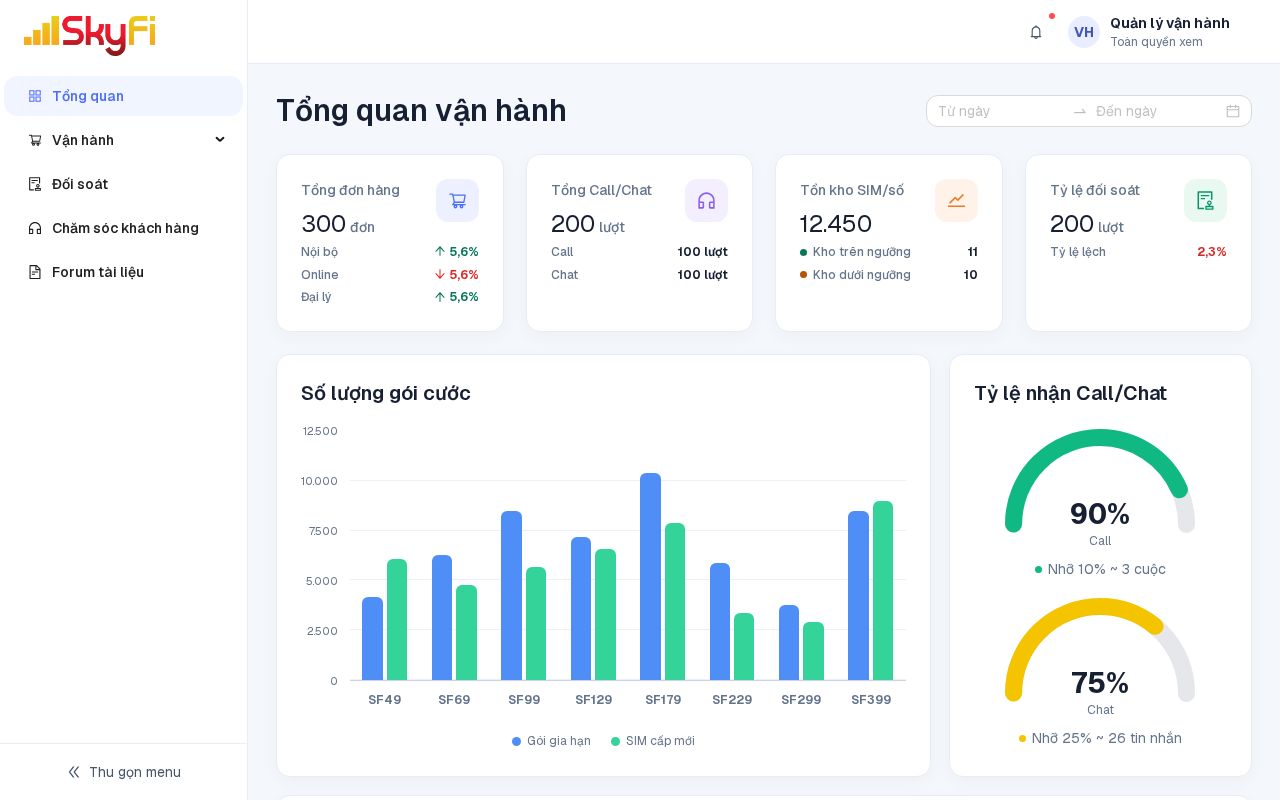Screen dimensions: 1280x800
Task: Click the calendar icon in date range
Action: point(1233,111)
